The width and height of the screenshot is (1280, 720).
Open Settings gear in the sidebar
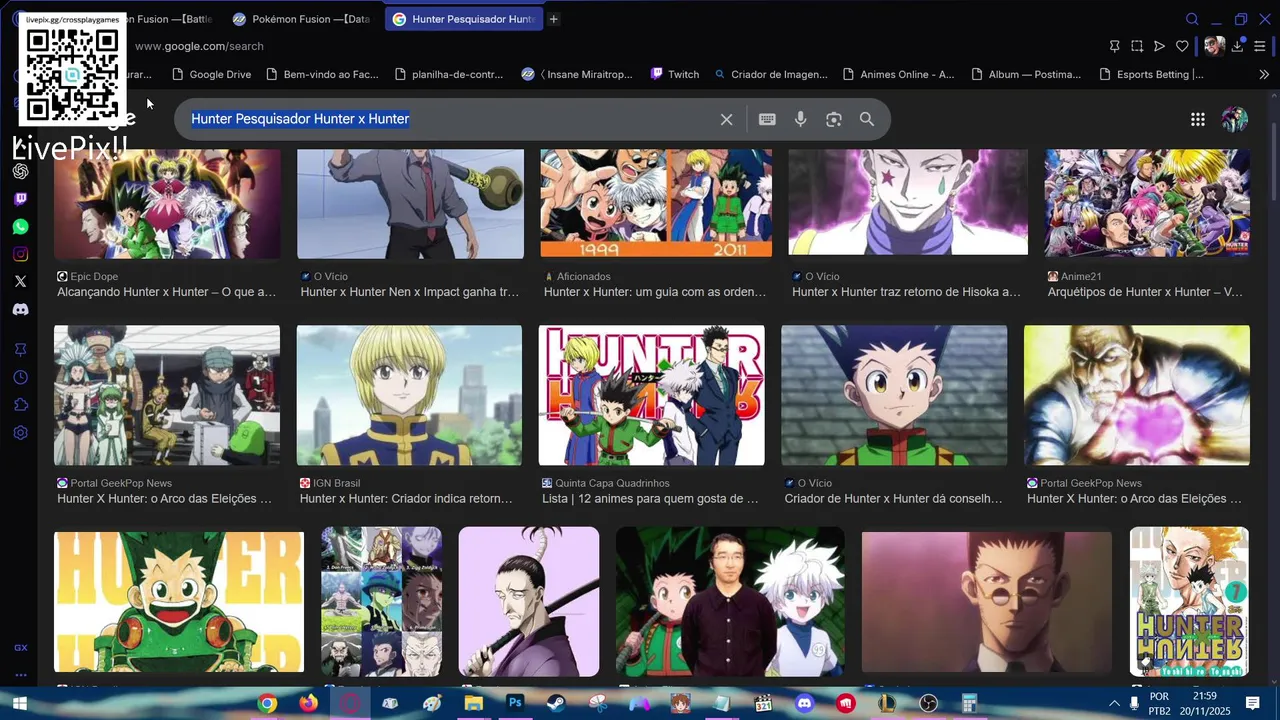click(x=20, y=433)
